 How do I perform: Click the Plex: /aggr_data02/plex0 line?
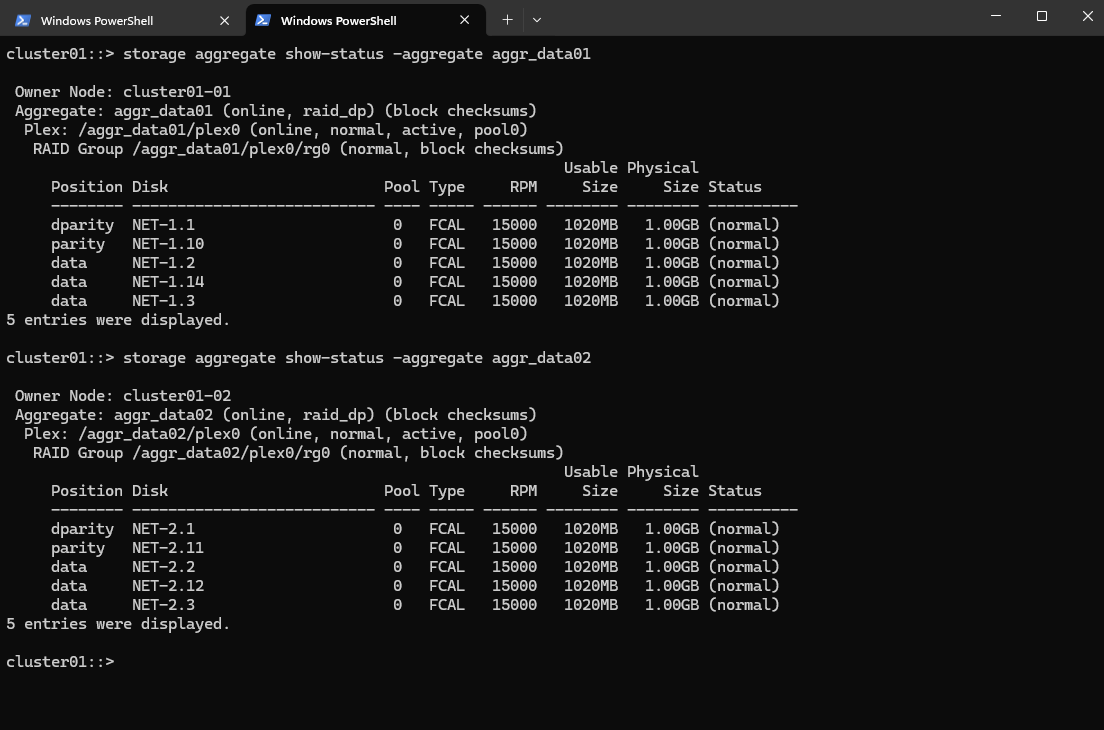(x=275, y=434)
